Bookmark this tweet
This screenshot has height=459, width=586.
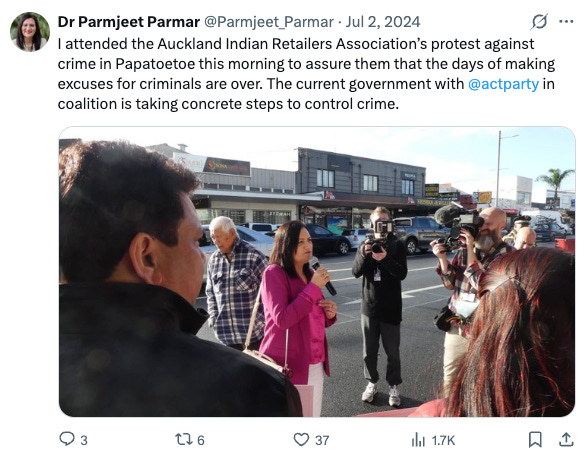(x=535, y=440)
